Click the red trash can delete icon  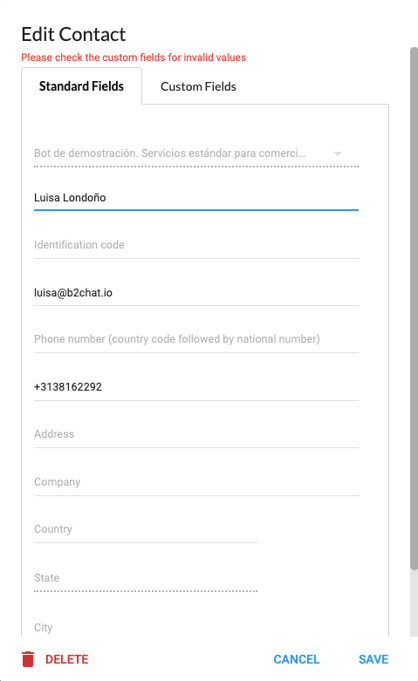(28, 659)
